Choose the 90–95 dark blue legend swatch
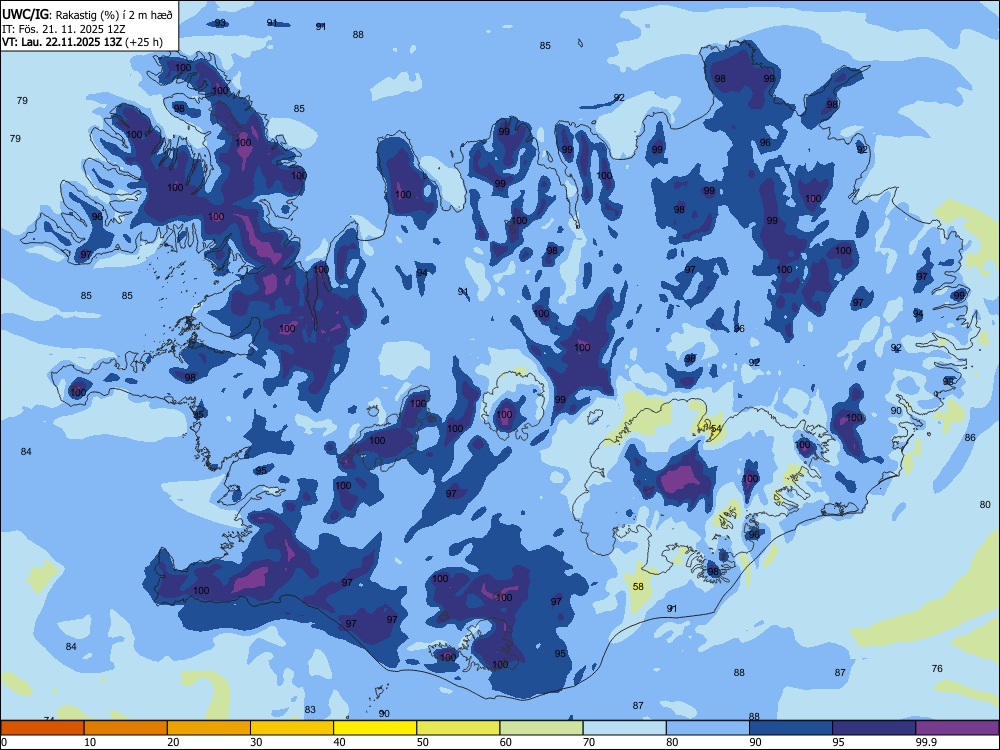1000x750 pixels. coord(791,728)
